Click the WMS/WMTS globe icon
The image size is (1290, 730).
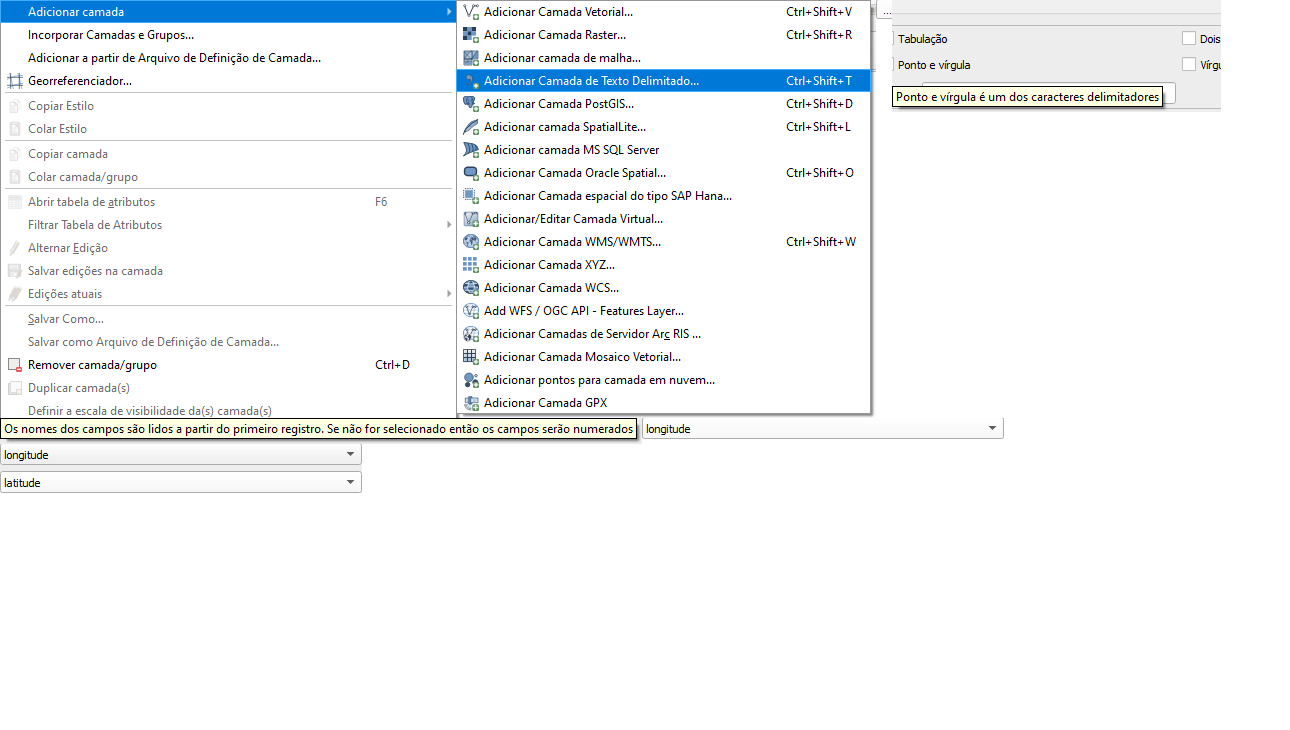click(x=471, y=242)
